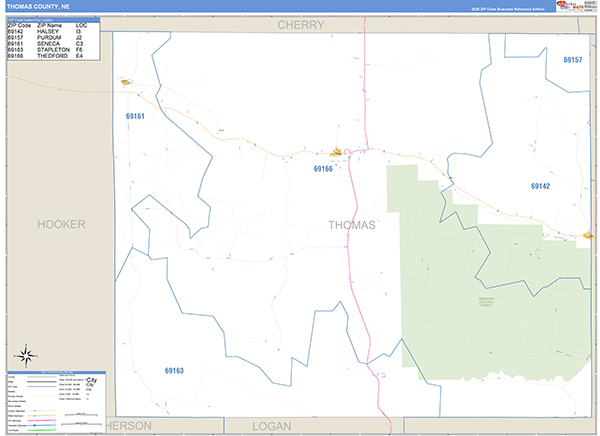Click location code I3 in the index
The width and height of the screenshot is (600, 436).
pos(78,31)
